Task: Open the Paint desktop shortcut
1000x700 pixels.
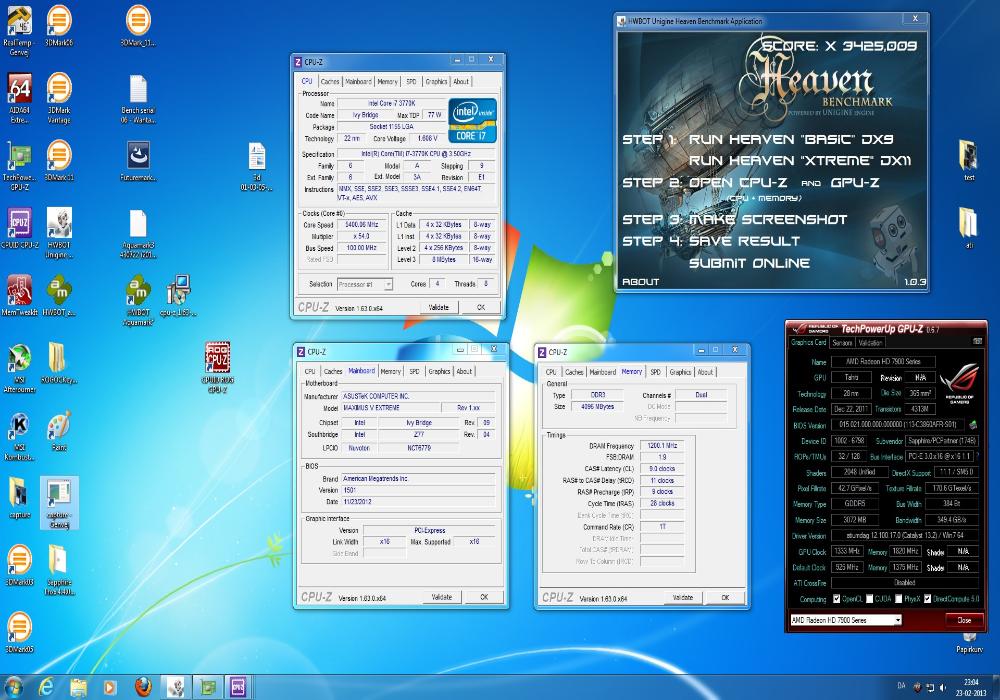Action: coord(59,431)
